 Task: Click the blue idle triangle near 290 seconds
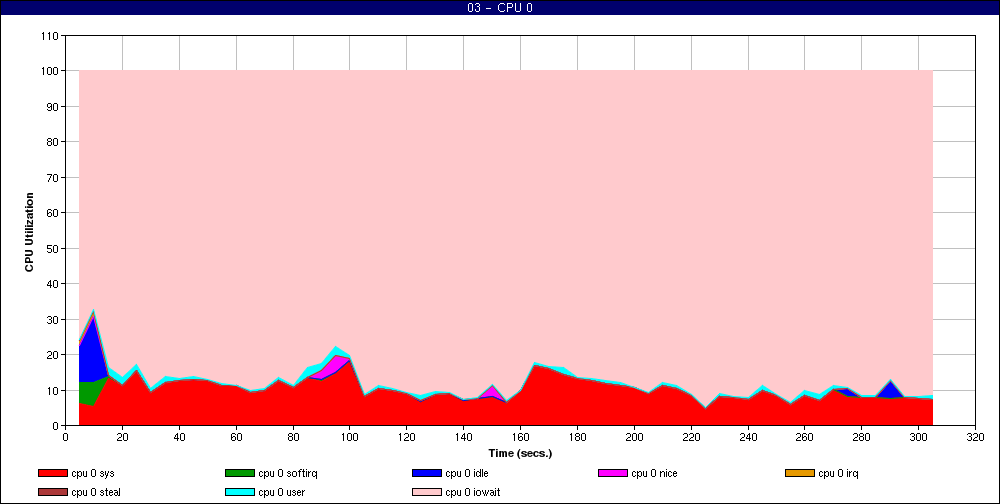pos(890,390)
